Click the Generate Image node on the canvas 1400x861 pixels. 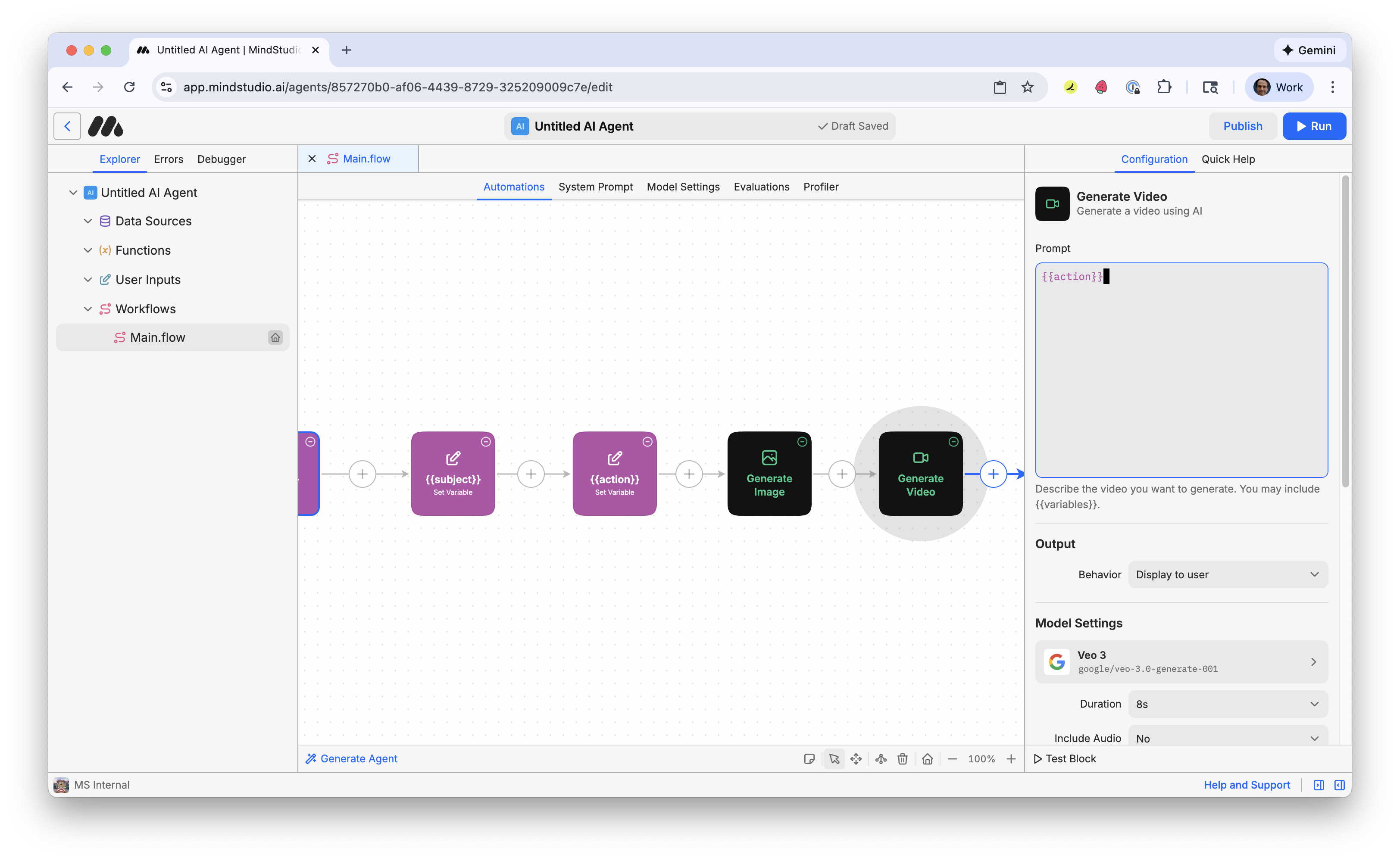tap(769, 473)
